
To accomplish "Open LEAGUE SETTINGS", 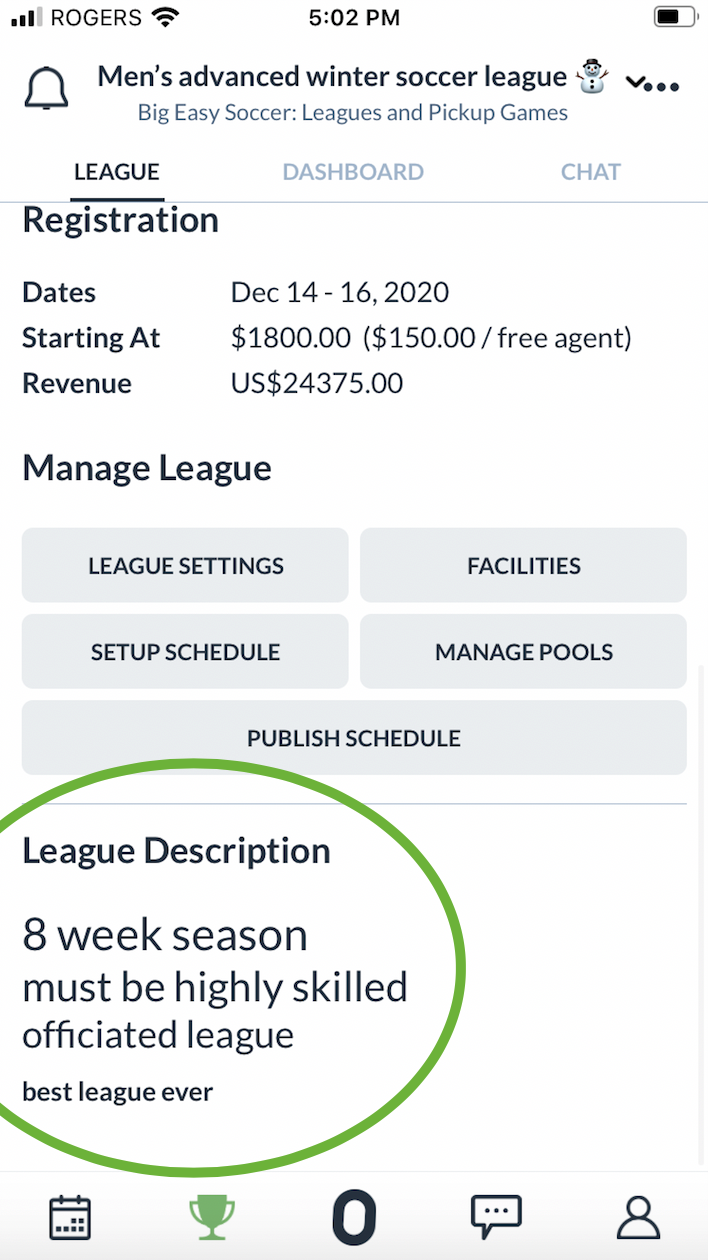I will pos(185,565).
